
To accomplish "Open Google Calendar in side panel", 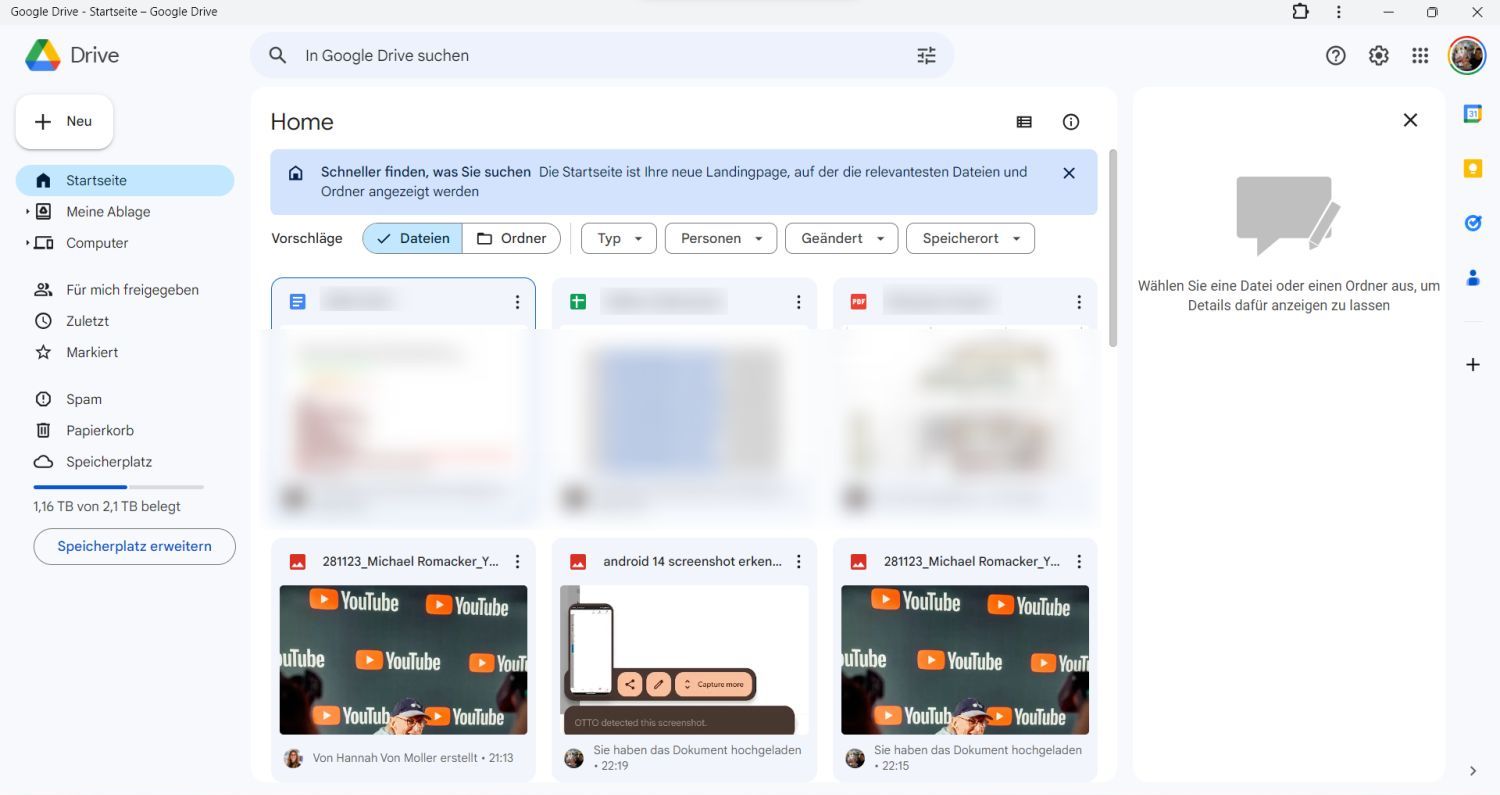I will [1472, 114].
